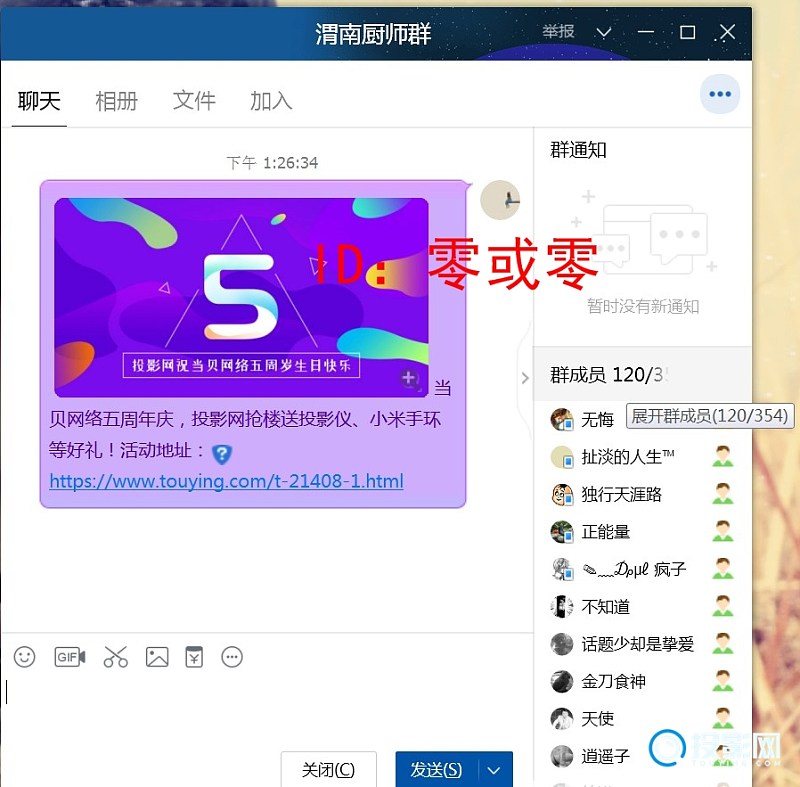This screenshot has height=787, width=800.
Task: Click the green person icon beside 话题少却是挚爱
Action: [x=723, y=644]
